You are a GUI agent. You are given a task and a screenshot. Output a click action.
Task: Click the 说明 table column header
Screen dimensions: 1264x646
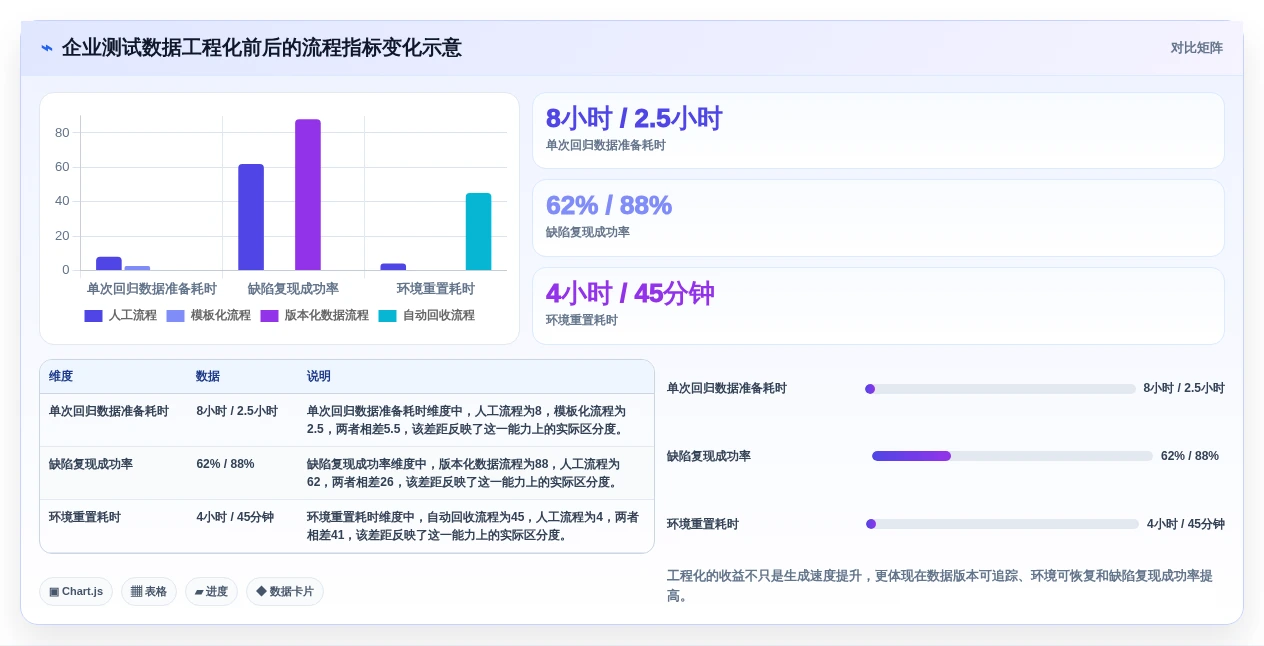tap(319, 376)
